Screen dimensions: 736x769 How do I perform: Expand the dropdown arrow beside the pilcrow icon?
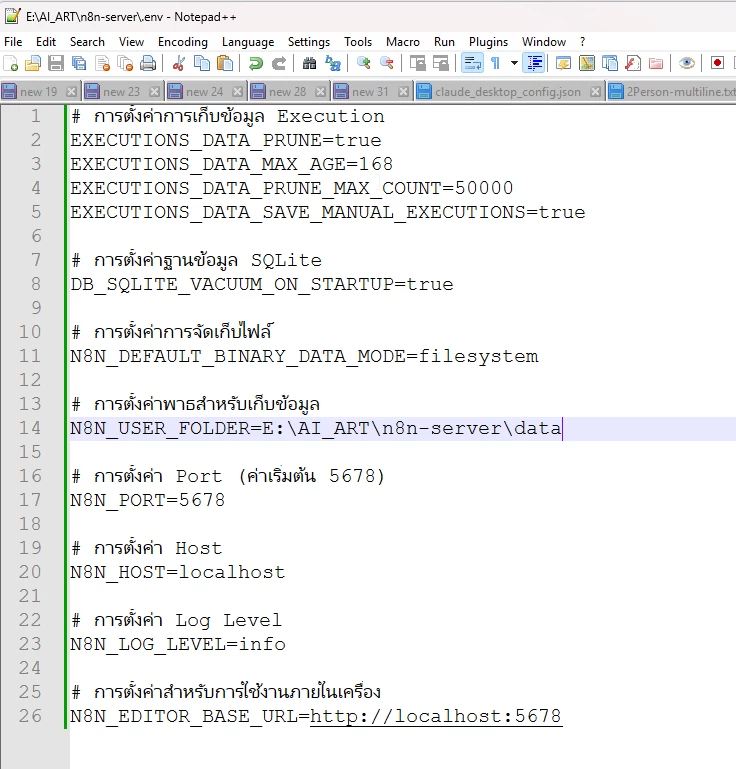click(x=514, y=63)
